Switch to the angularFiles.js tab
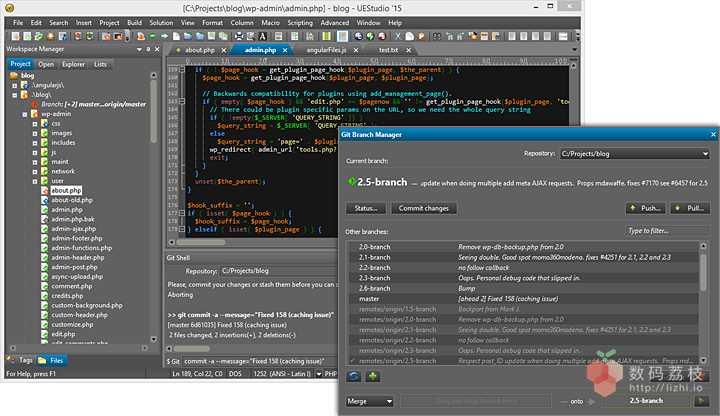 (326, 50)
